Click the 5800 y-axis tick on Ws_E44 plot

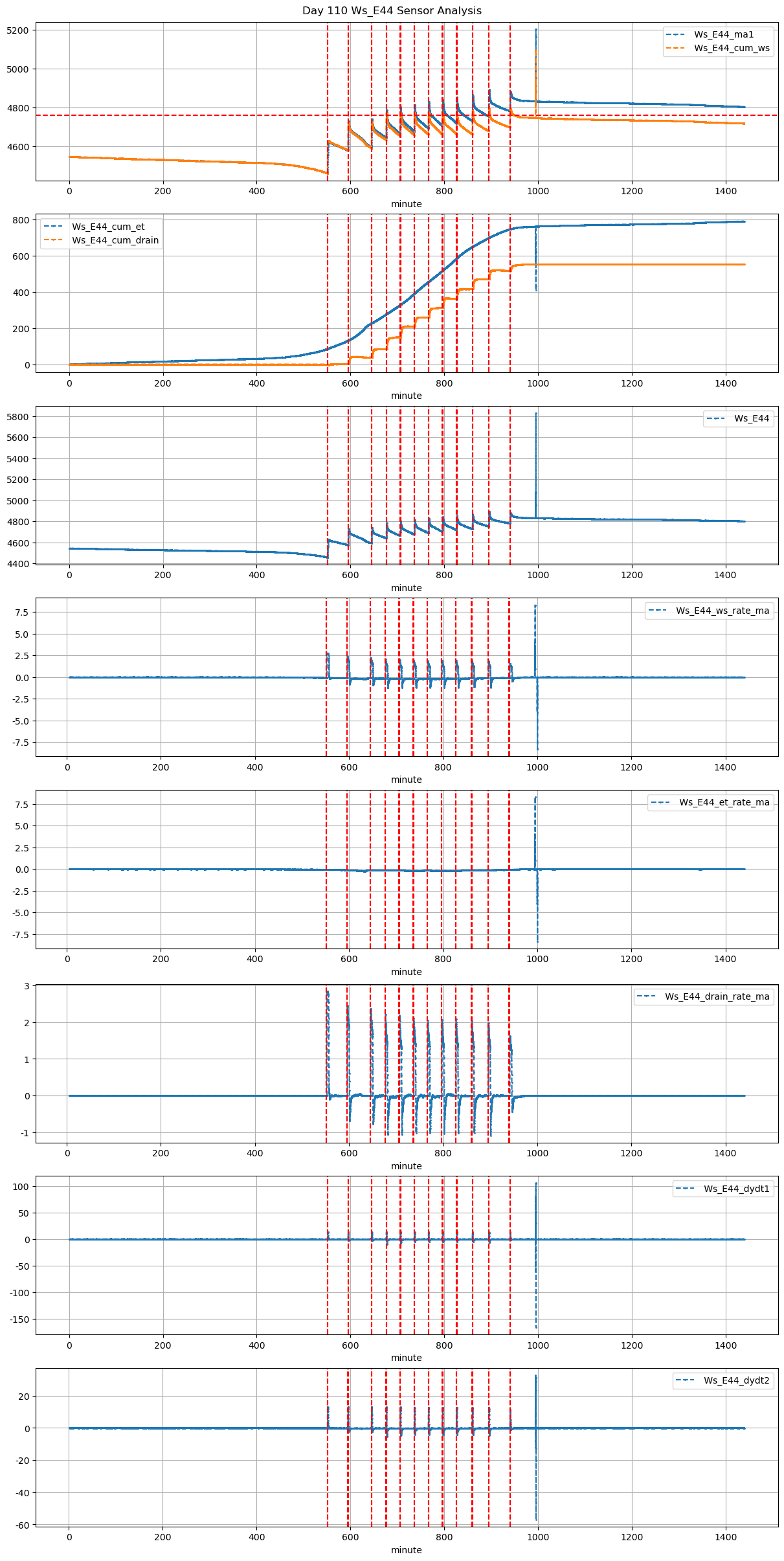click(17, 417)
